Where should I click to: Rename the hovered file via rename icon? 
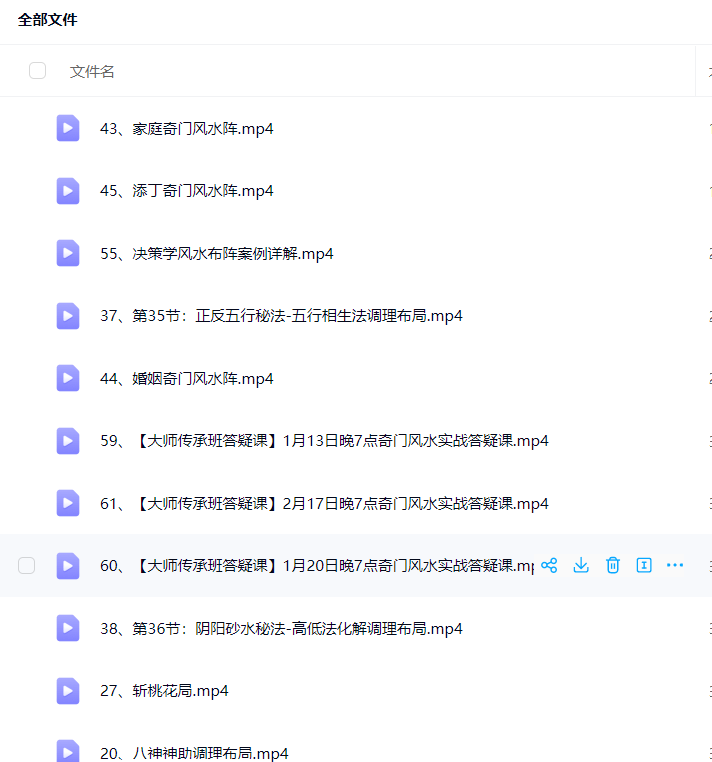[644, 565]
